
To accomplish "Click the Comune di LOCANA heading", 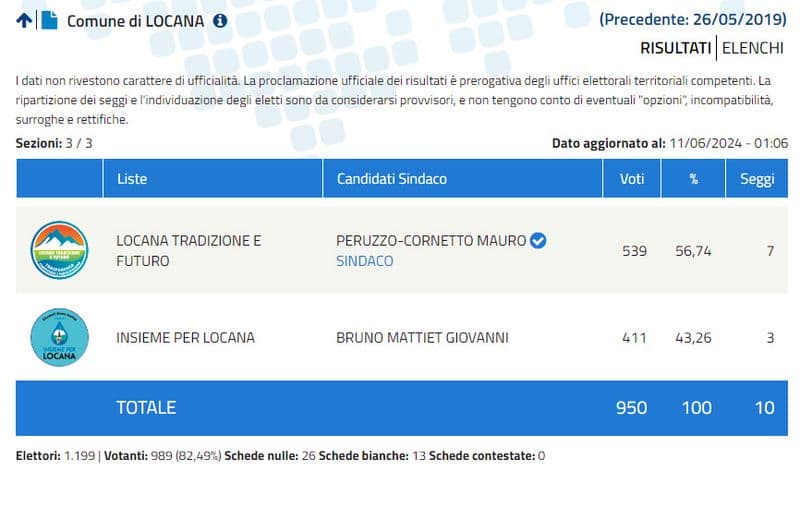I will pos(135,21).
